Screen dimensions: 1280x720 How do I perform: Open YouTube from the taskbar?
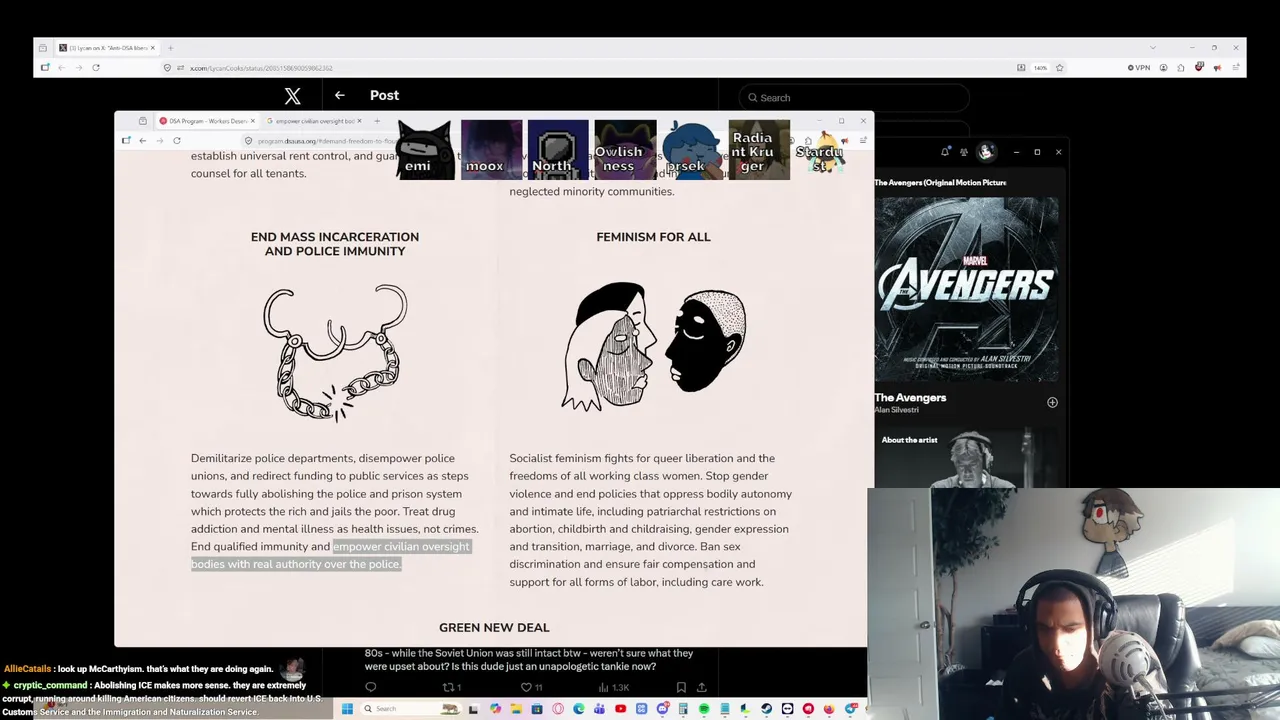pos(620,709)
